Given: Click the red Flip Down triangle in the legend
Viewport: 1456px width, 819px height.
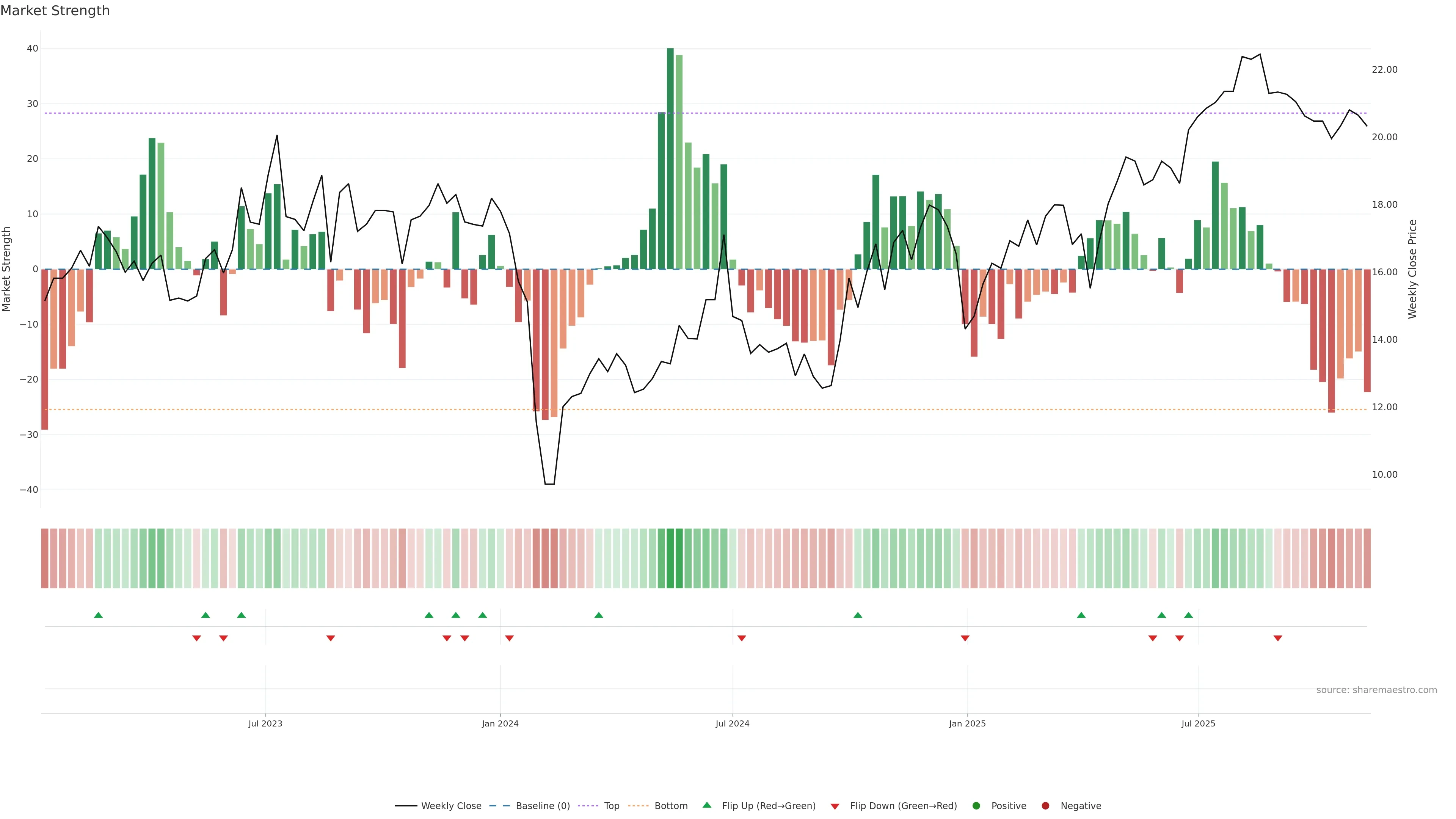Looking at the screenshot, I should [835, 806].
